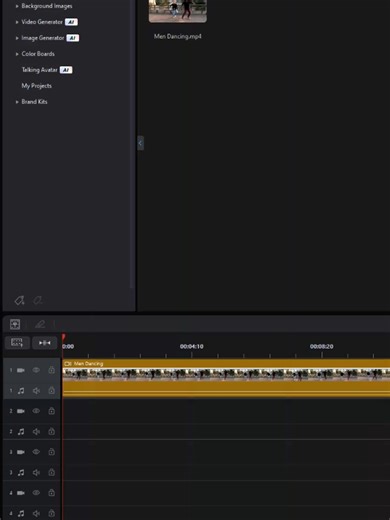Lock audio track 3

pos(51,472)
